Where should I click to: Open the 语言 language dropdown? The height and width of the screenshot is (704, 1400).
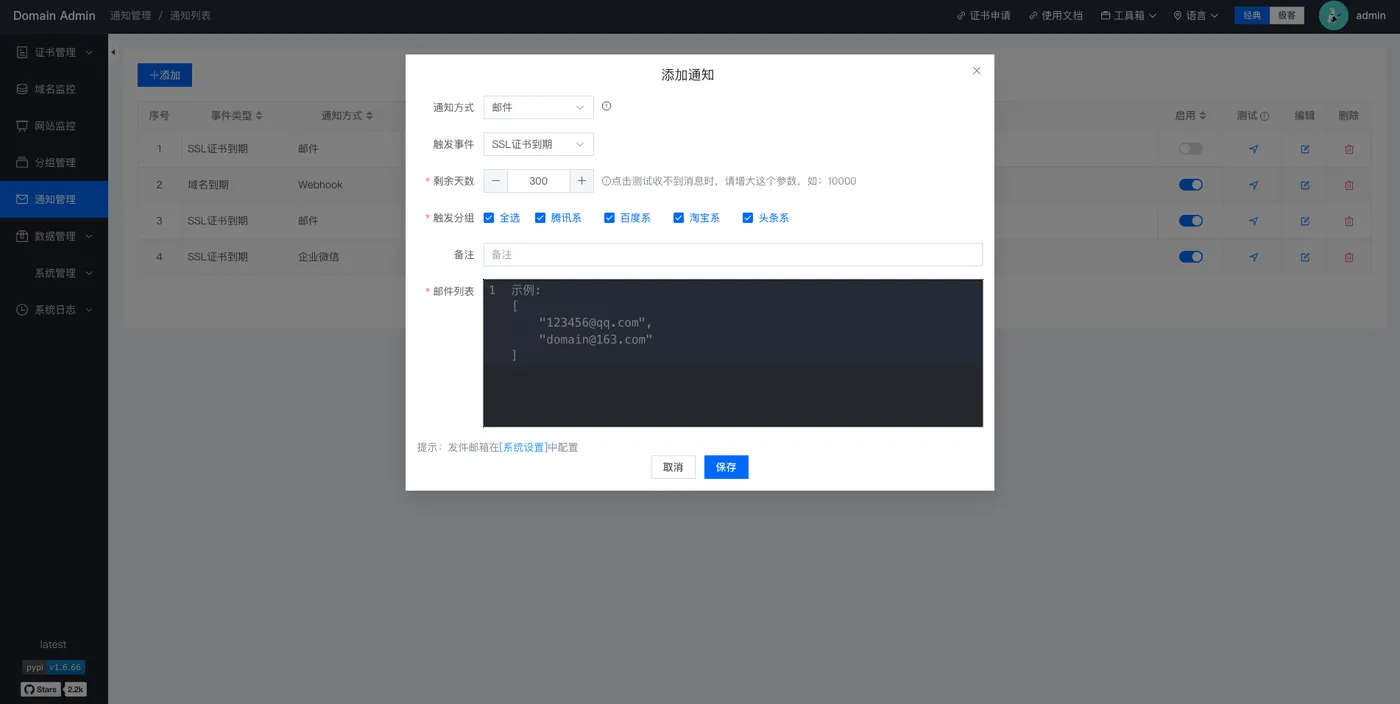click(x=1196, y=15)
